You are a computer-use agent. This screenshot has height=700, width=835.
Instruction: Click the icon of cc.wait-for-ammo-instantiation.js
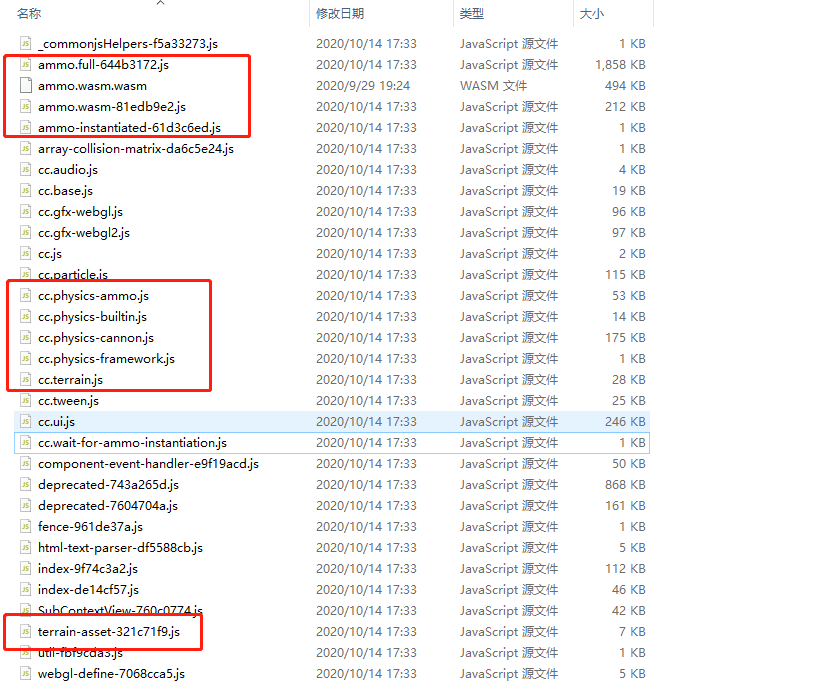click(26, 443)
